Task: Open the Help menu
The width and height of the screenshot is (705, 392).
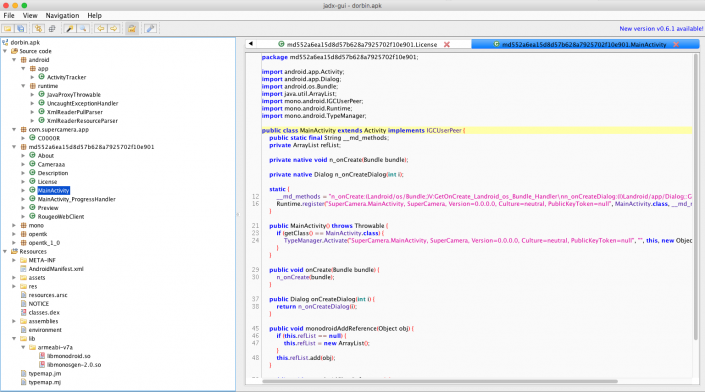Action: (94, 15)
